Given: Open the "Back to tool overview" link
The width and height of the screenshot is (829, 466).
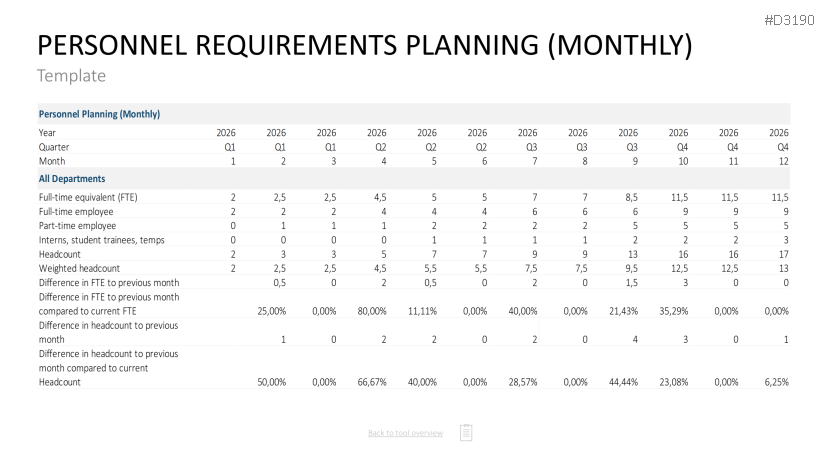Looking at the screenshot, I should click(x=405, y=433).
